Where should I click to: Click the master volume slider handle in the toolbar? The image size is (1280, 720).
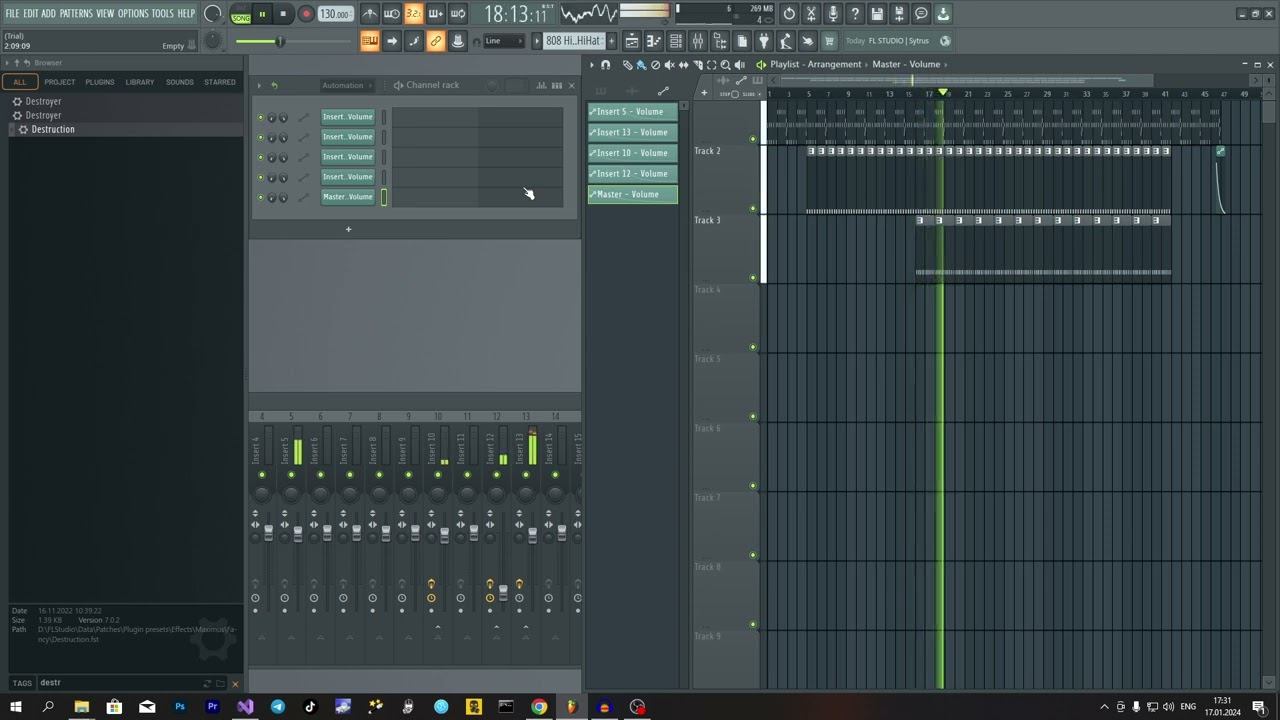click(280, 41)
